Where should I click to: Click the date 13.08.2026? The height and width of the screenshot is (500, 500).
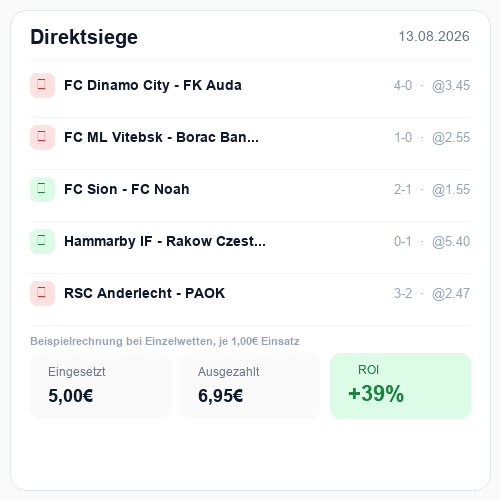(434, 36)
